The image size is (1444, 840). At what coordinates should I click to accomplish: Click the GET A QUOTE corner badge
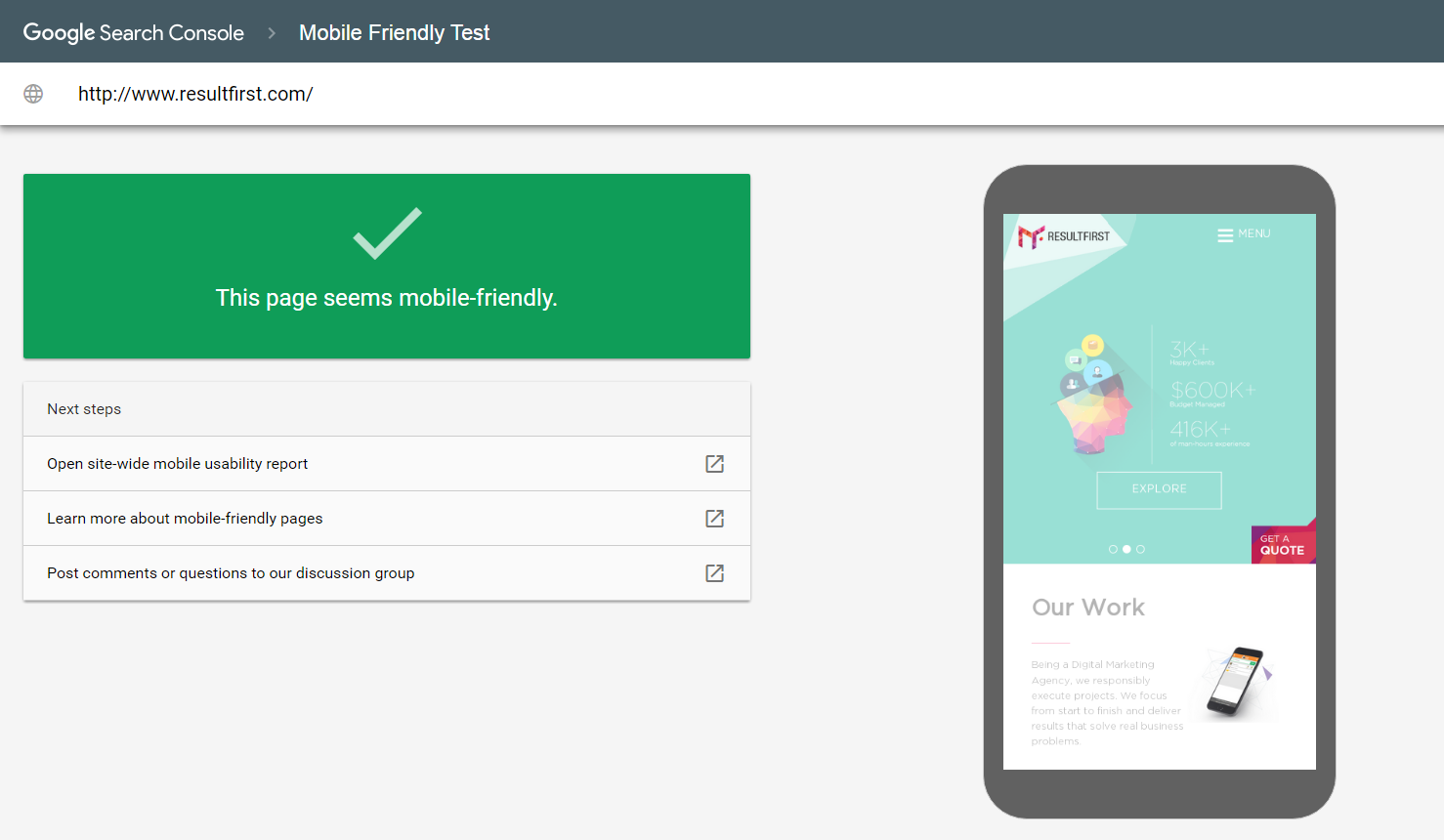pyautogui.click(x=1283, y=545)
